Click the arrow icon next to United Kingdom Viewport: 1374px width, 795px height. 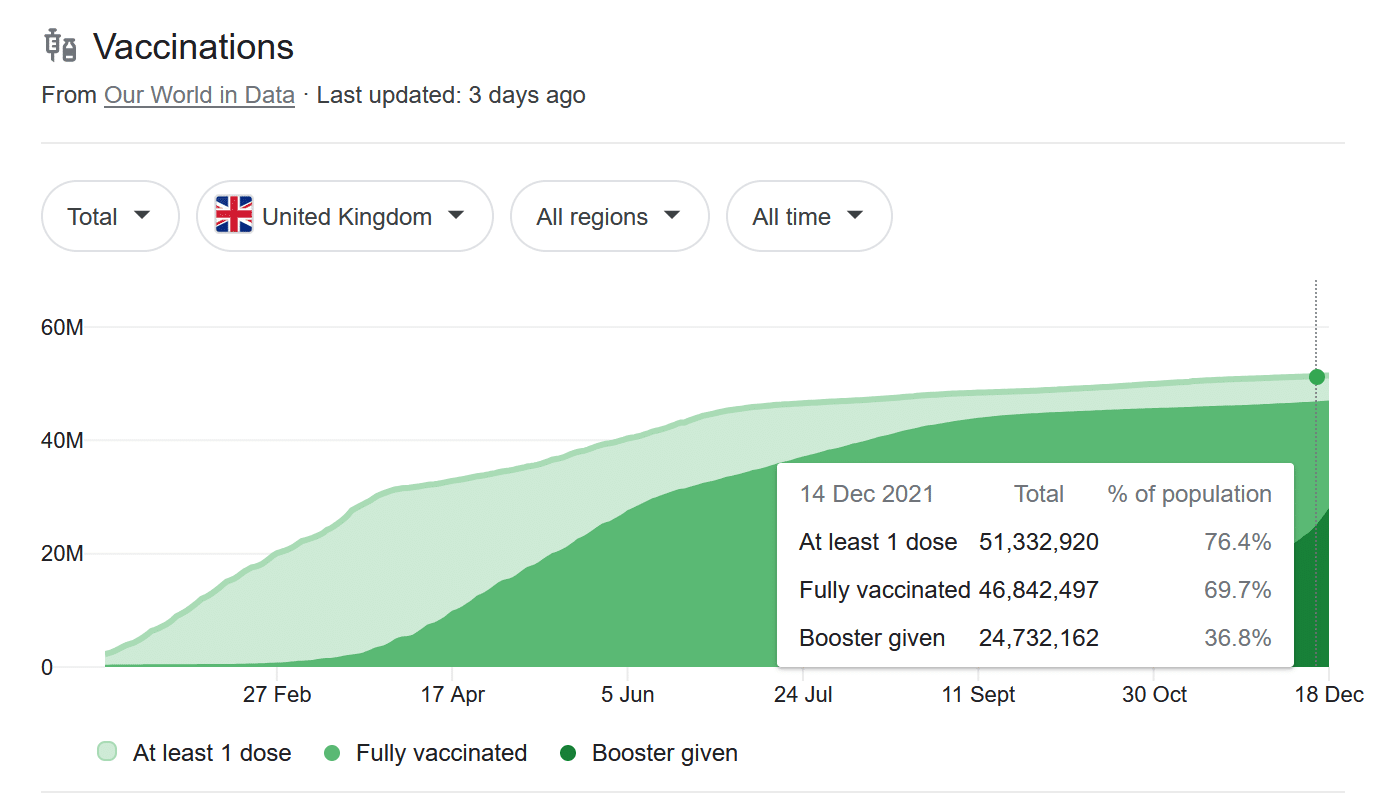pyautogui.click(x=456, y=216)
